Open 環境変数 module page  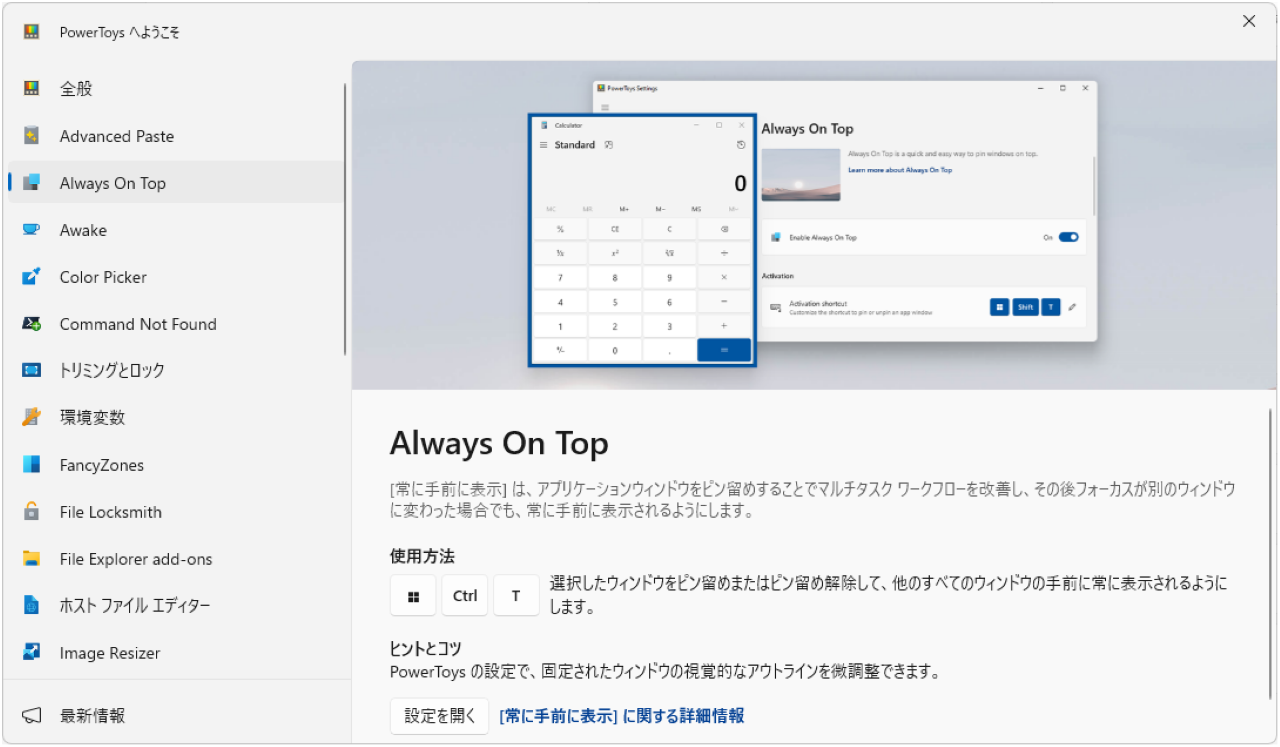pos(176,417)
